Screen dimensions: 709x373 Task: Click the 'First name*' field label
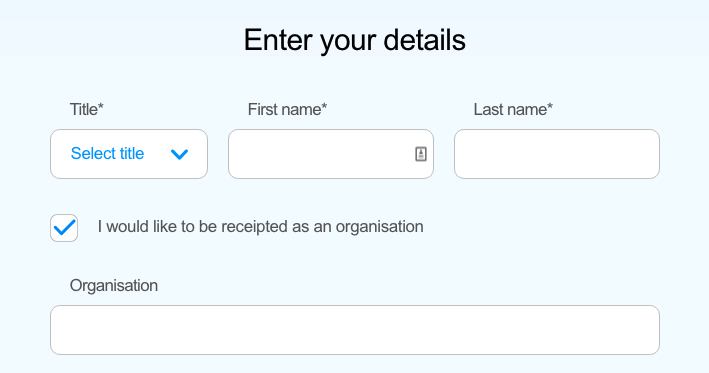point(287,109)
